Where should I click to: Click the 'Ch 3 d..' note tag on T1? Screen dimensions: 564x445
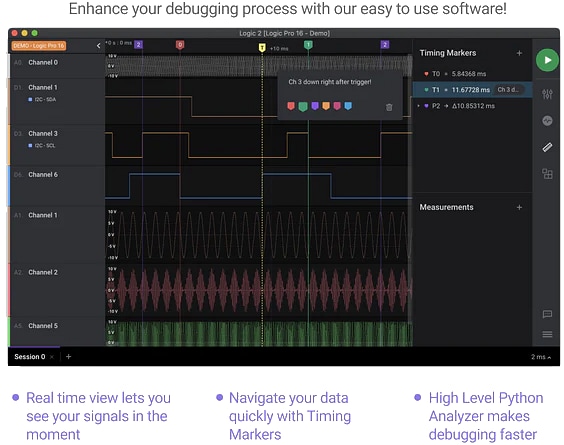coord(508,90)
